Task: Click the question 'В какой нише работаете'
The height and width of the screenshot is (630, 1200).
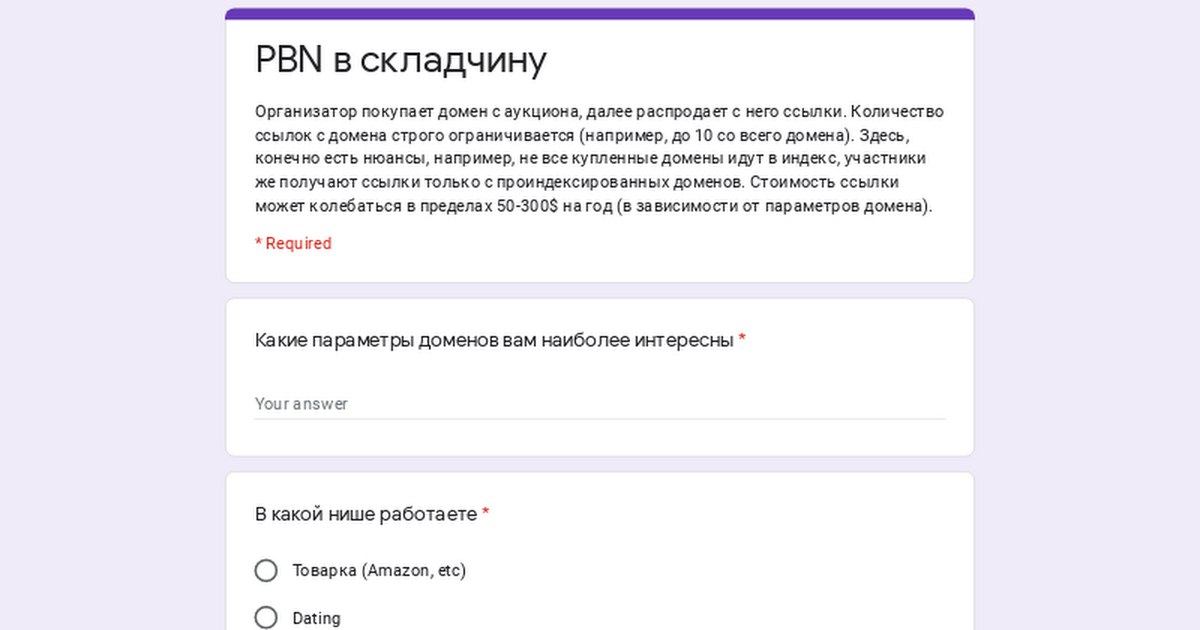Action: click(366, 514)
